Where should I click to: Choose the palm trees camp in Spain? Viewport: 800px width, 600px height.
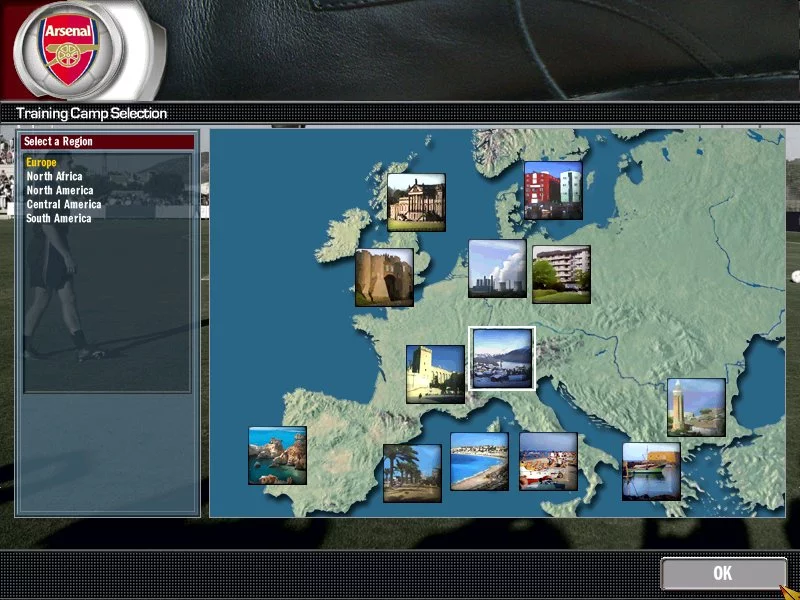pos(412,473)
